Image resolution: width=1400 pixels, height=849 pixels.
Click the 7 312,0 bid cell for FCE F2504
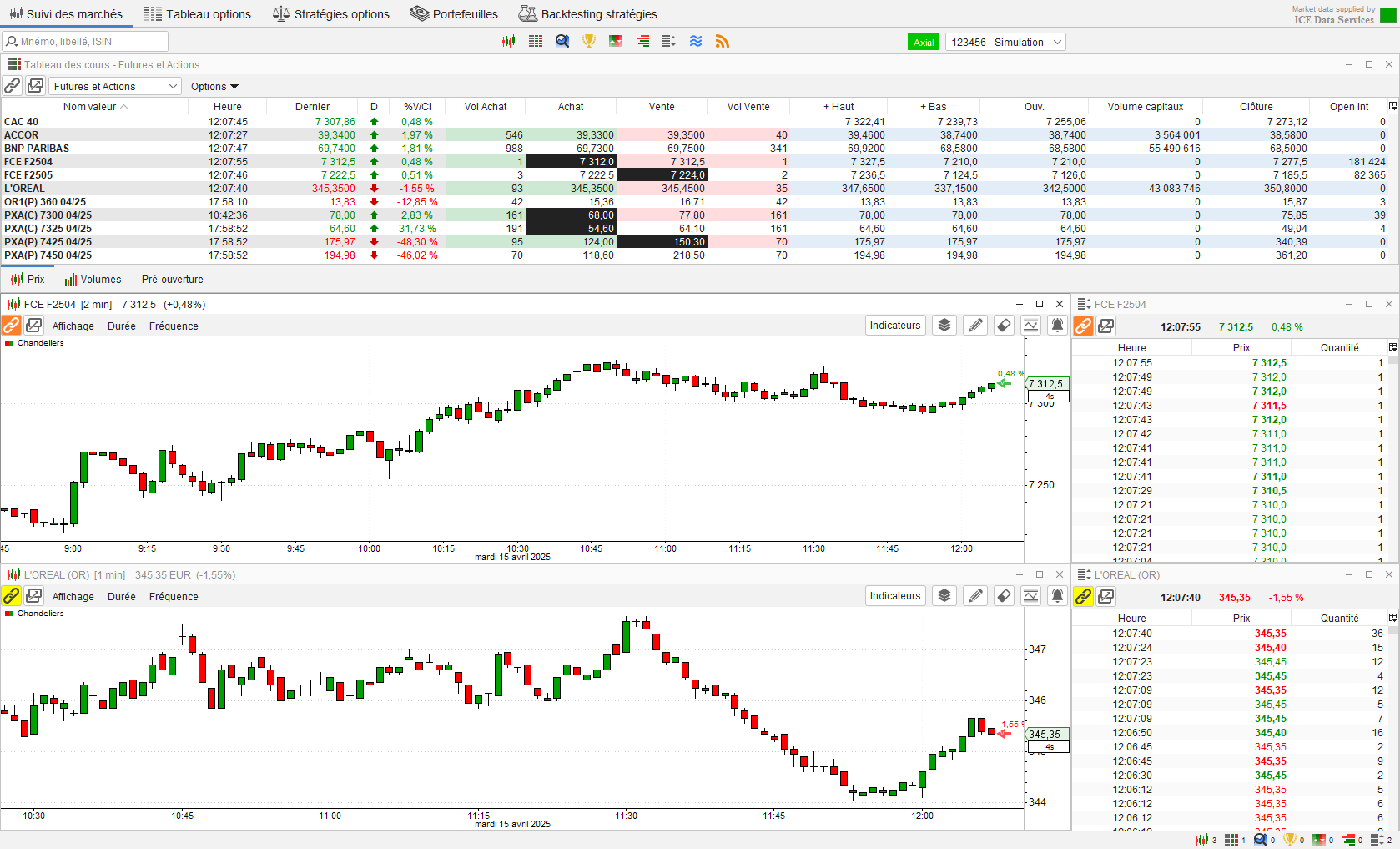pyautogui.click(x=571, y=162)
